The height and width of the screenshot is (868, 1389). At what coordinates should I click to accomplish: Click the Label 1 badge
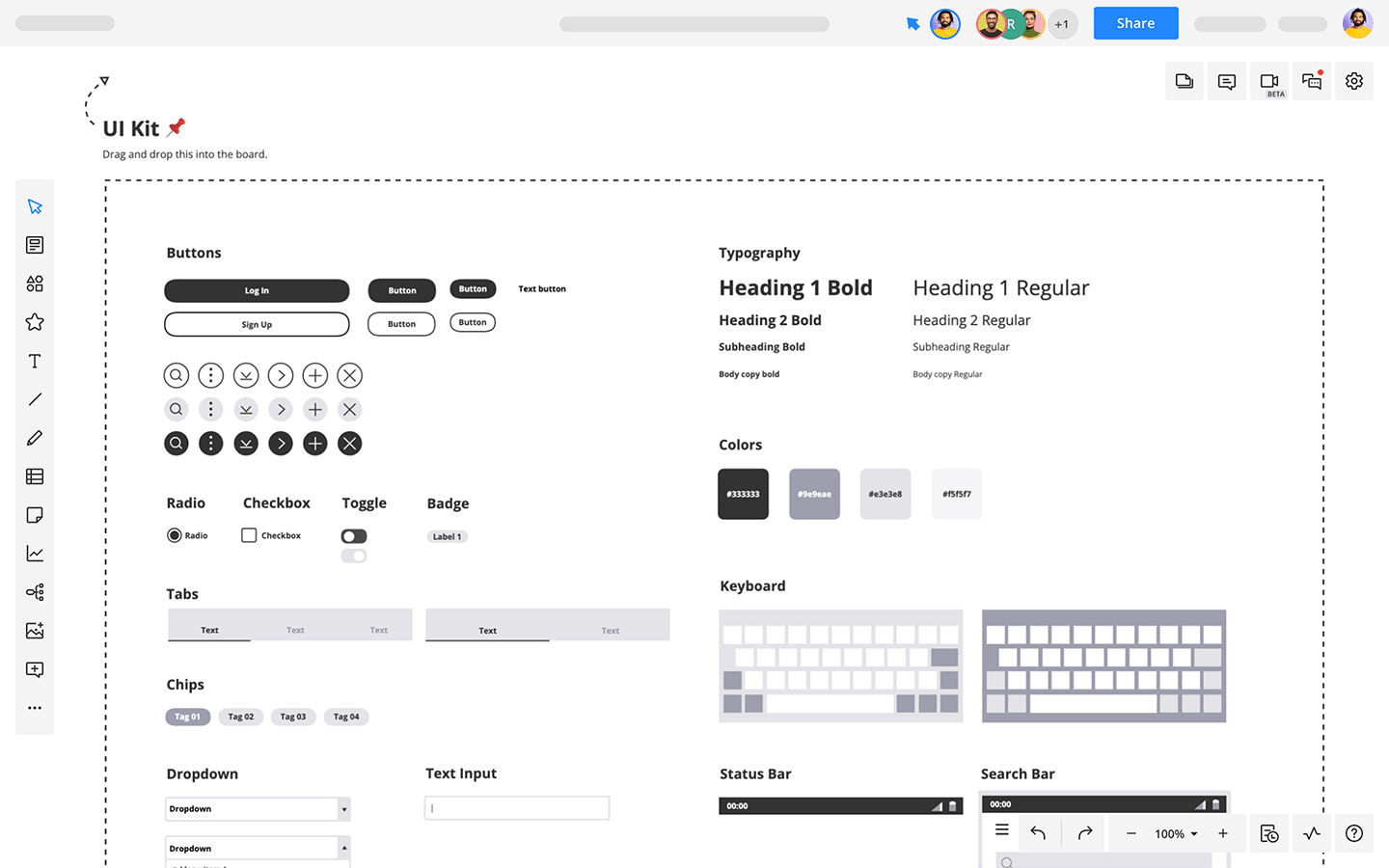point(448,537)
